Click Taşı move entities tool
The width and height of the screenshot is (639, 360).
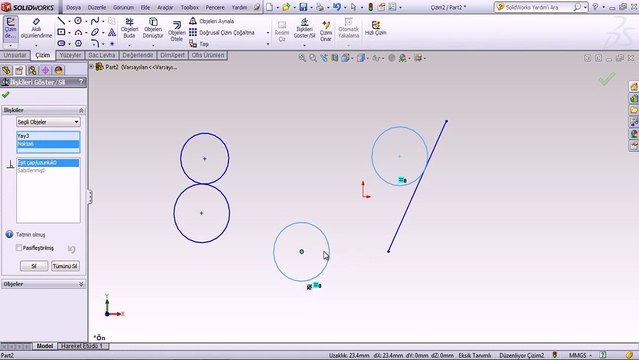click(x=199, y=44)
